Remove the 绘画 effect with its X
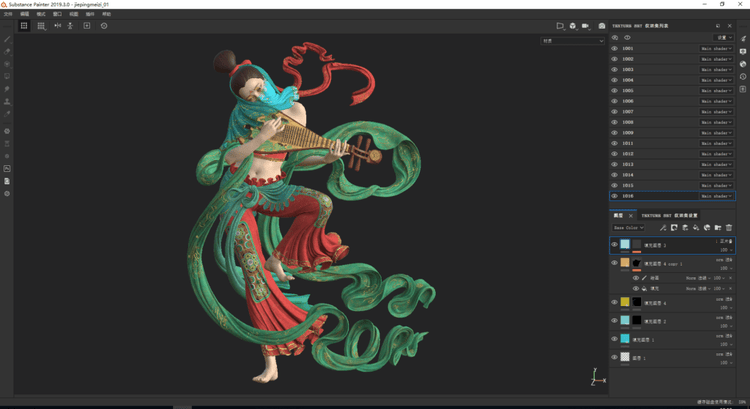750x409 pixels. point(730,278)
